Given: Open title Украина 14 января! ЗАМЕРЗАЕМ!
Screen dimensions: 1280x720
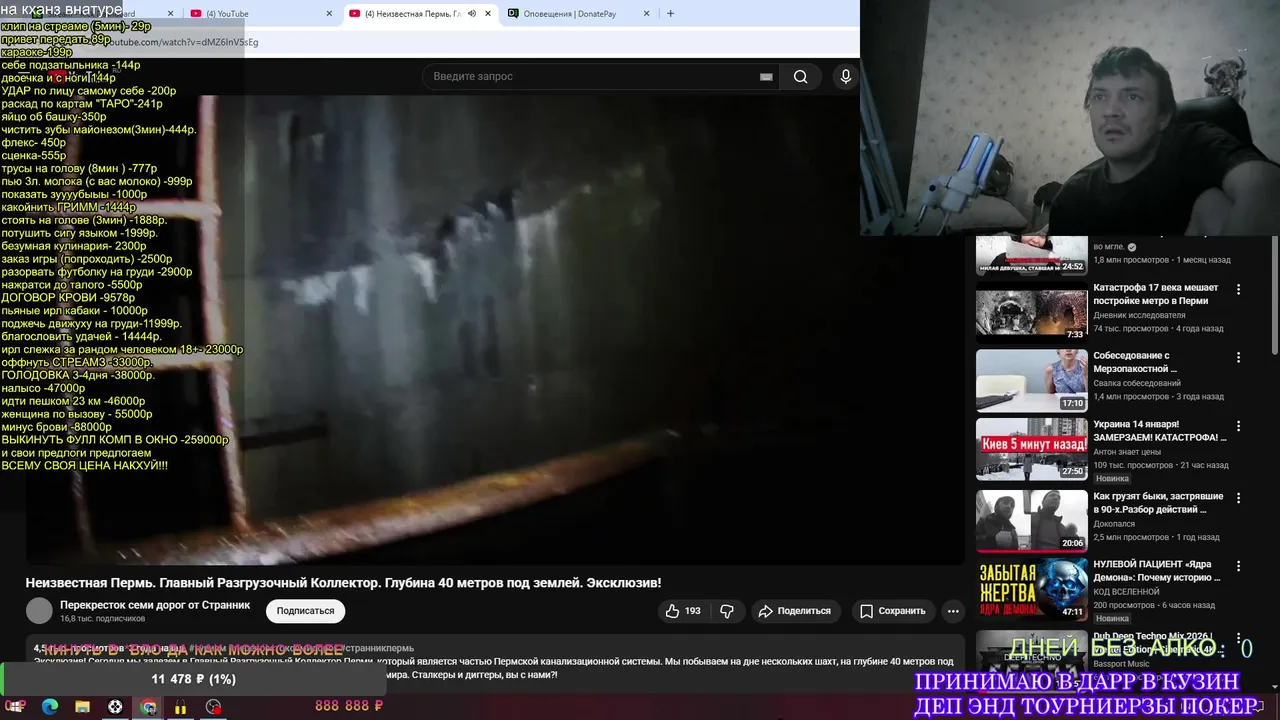Looking at the screenshot, I should [1160, 430].
